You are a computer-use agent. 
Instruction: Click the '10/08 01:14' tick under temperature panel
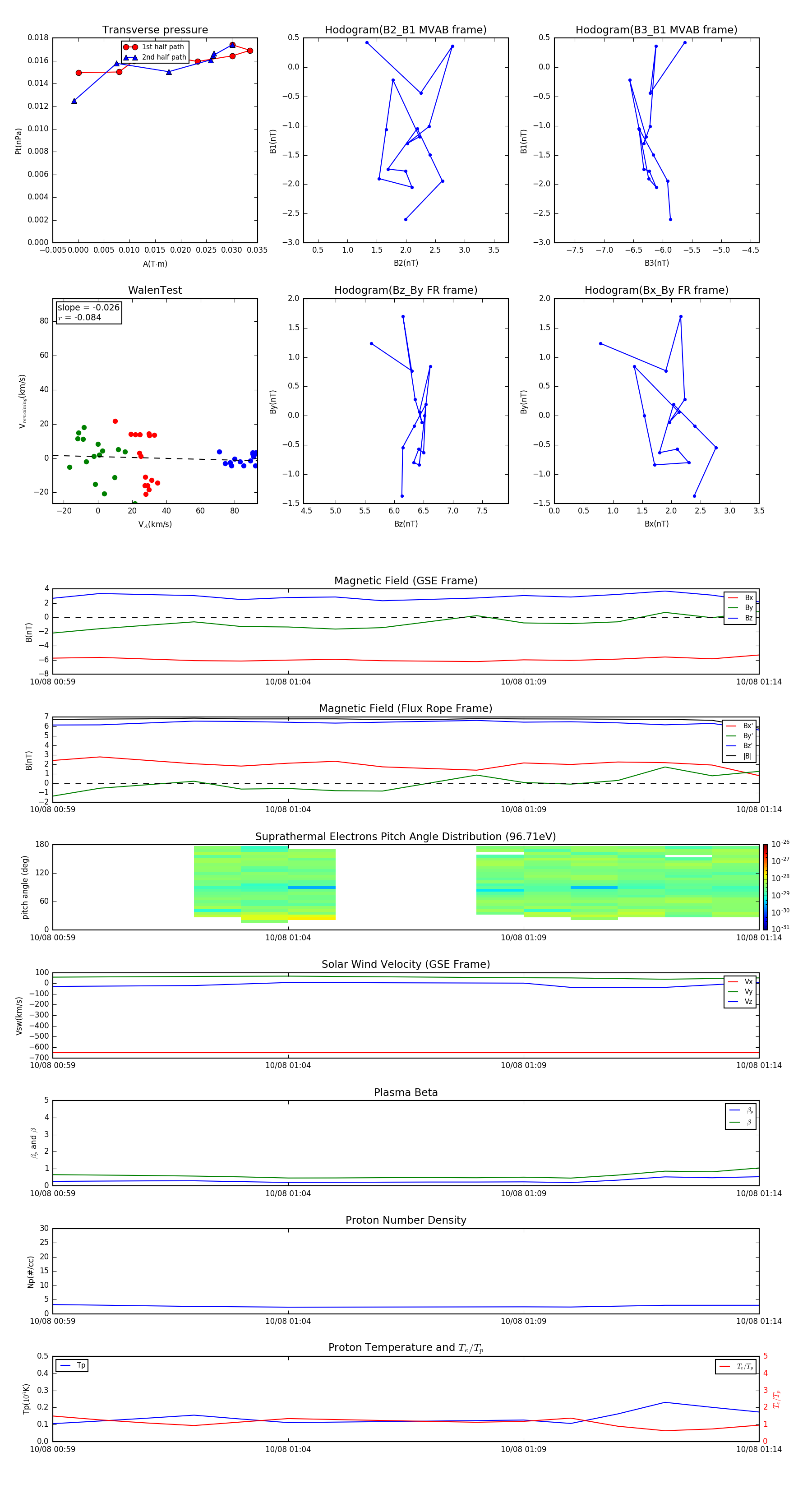(x=759, y=1450)
